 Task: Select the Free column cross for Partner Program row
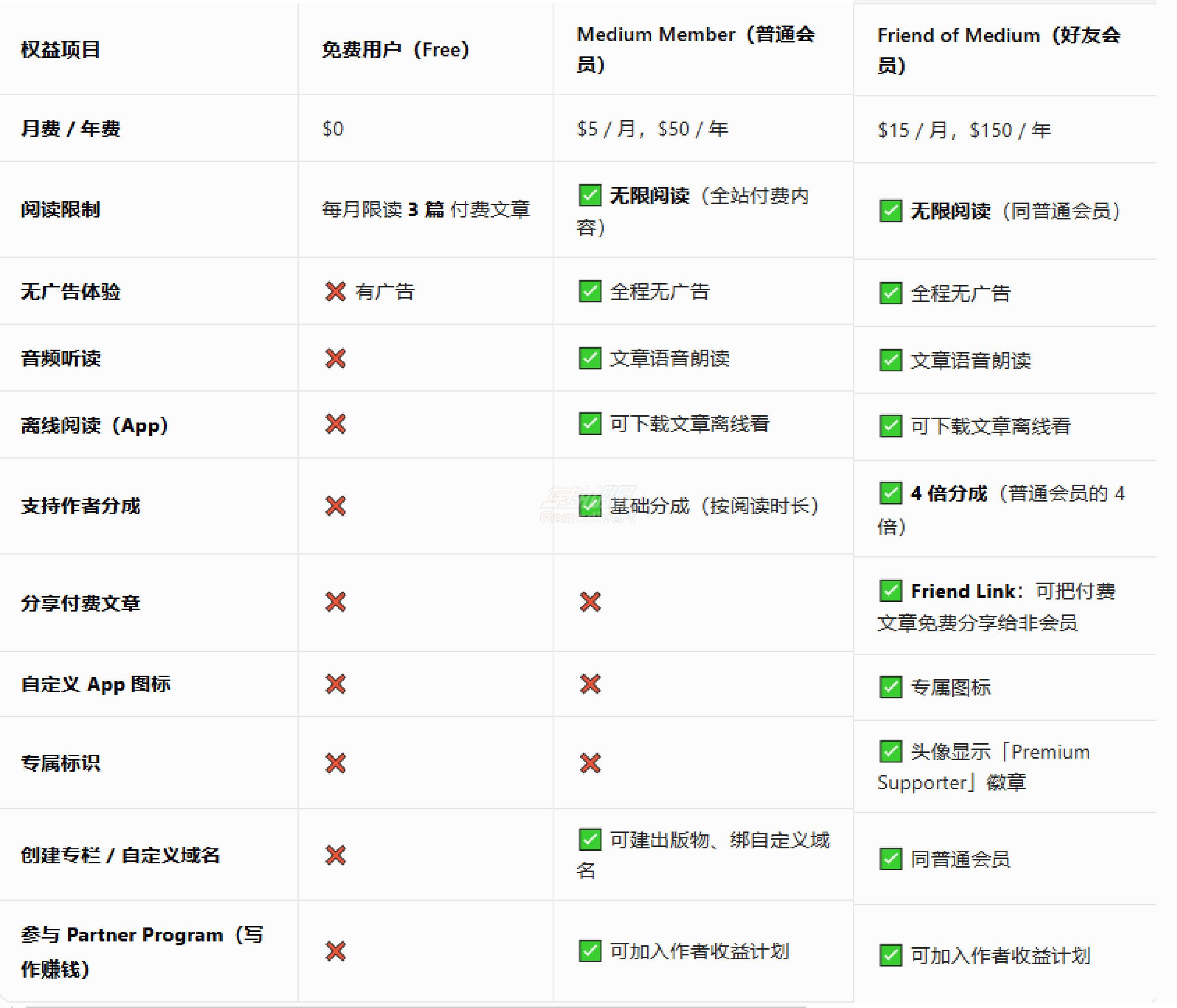(x=336, y=951)
